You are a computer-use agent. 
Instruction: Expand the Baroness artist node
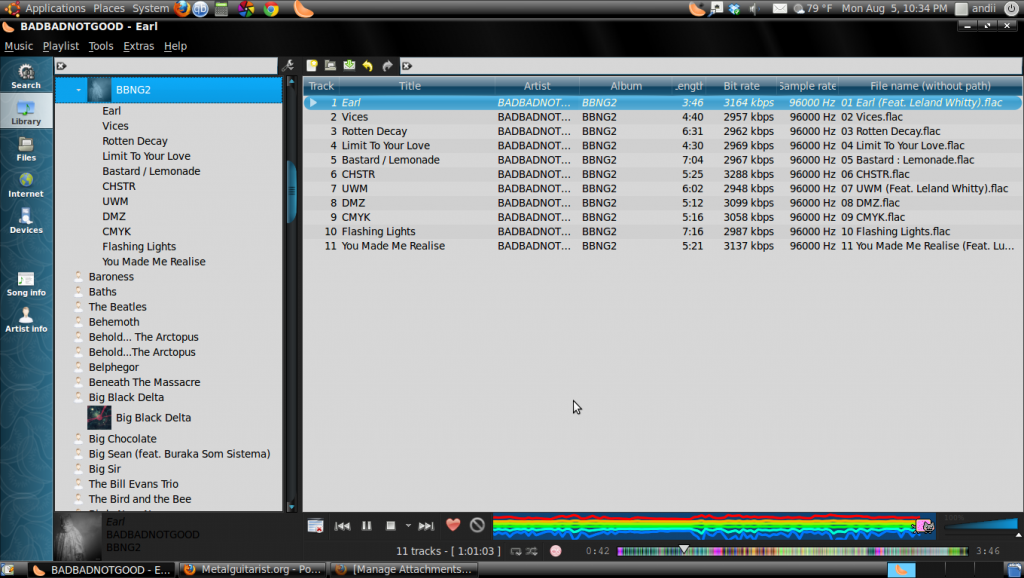pos(78,276)
